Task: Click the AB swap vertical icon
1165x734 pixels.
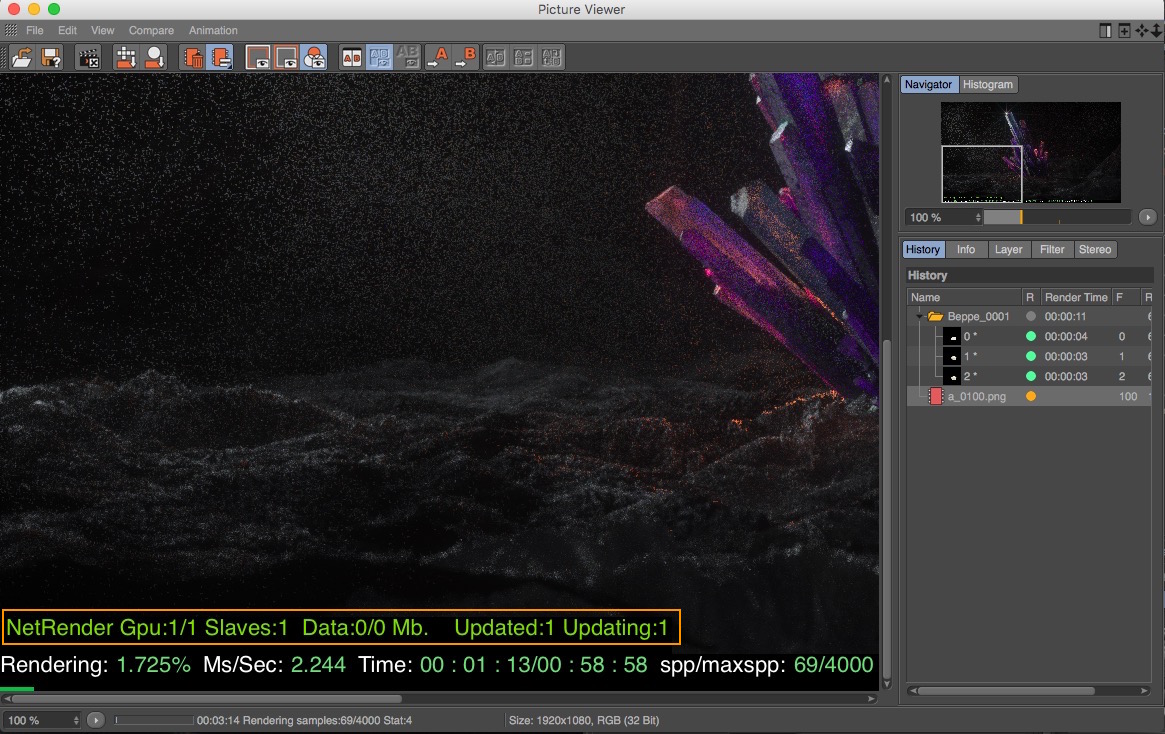Action: point(551,58)
